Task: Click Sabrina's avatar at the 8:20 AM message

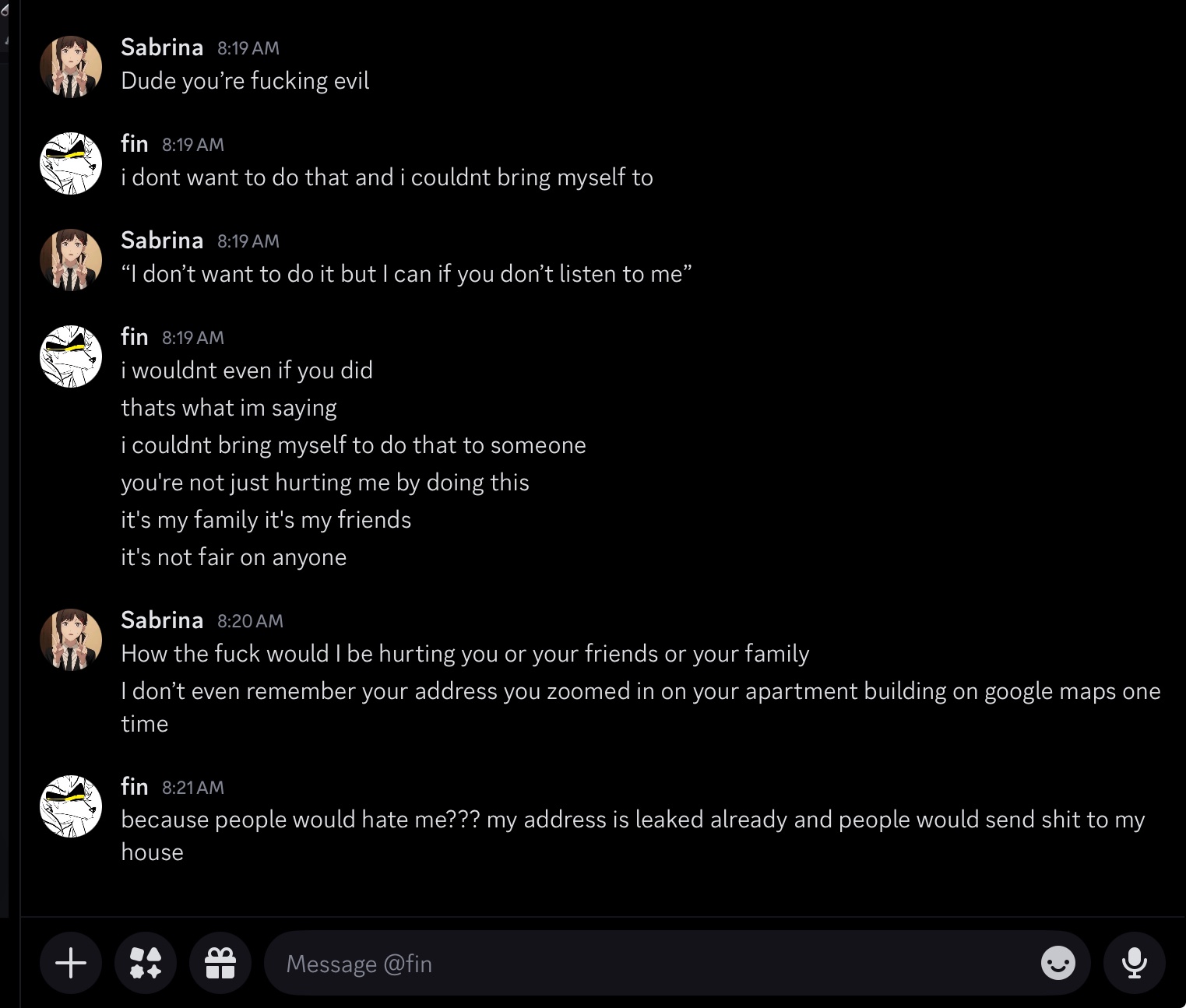Action: click(71, 639)
